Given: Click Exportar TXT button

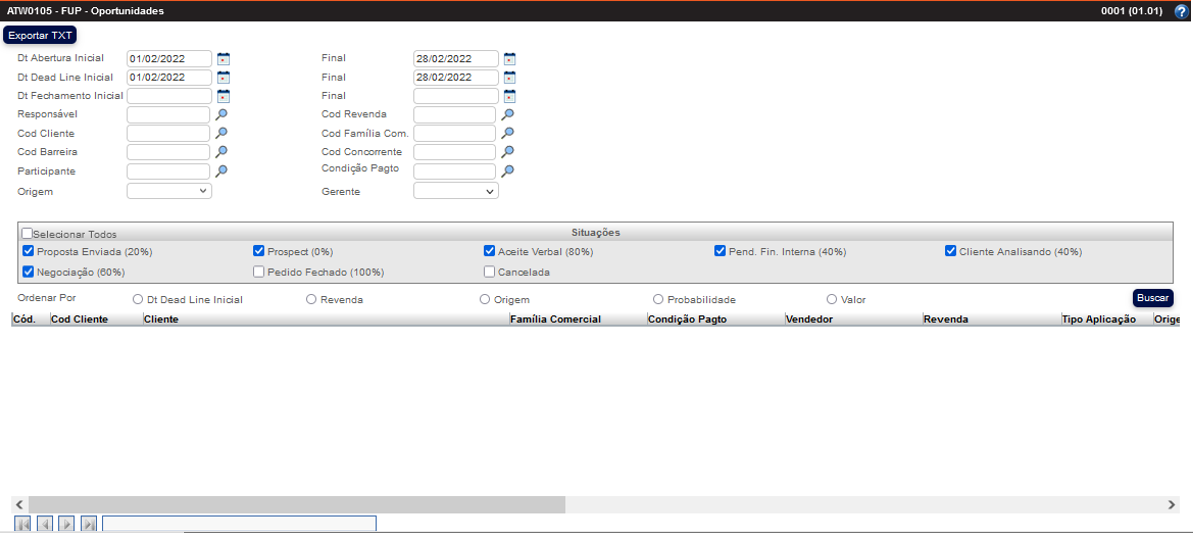Looking at the screenshot, I should coord(40,35).
